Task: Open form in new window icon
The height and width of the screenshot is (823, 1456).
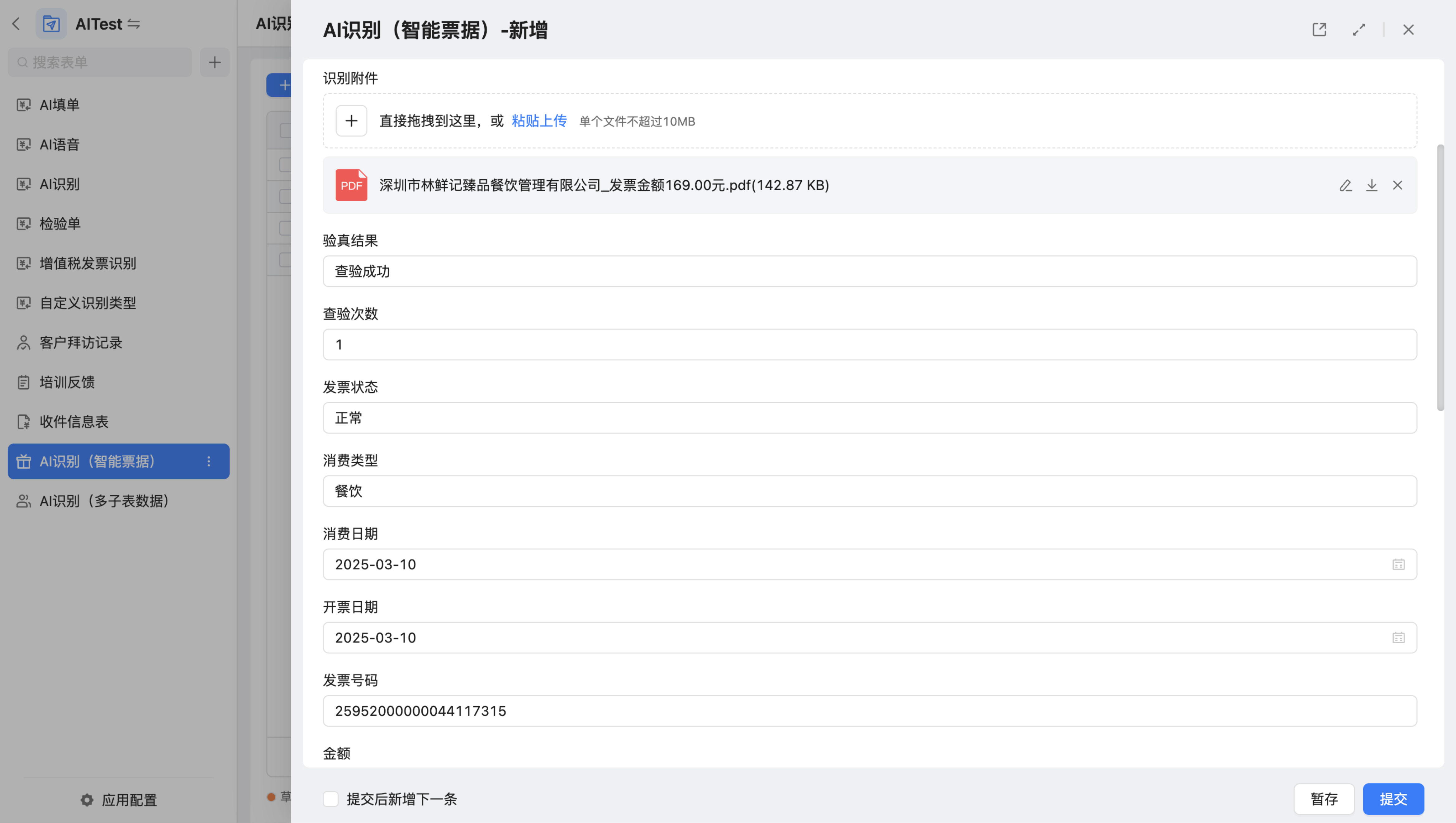Action: 1319,30
